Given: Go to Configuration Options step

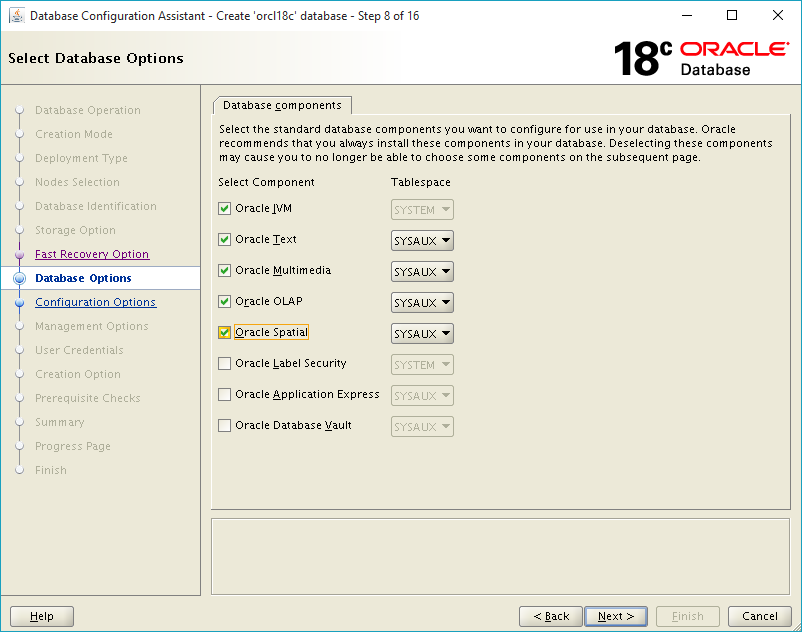Looking at the screenshot, I should coord(96,302).
